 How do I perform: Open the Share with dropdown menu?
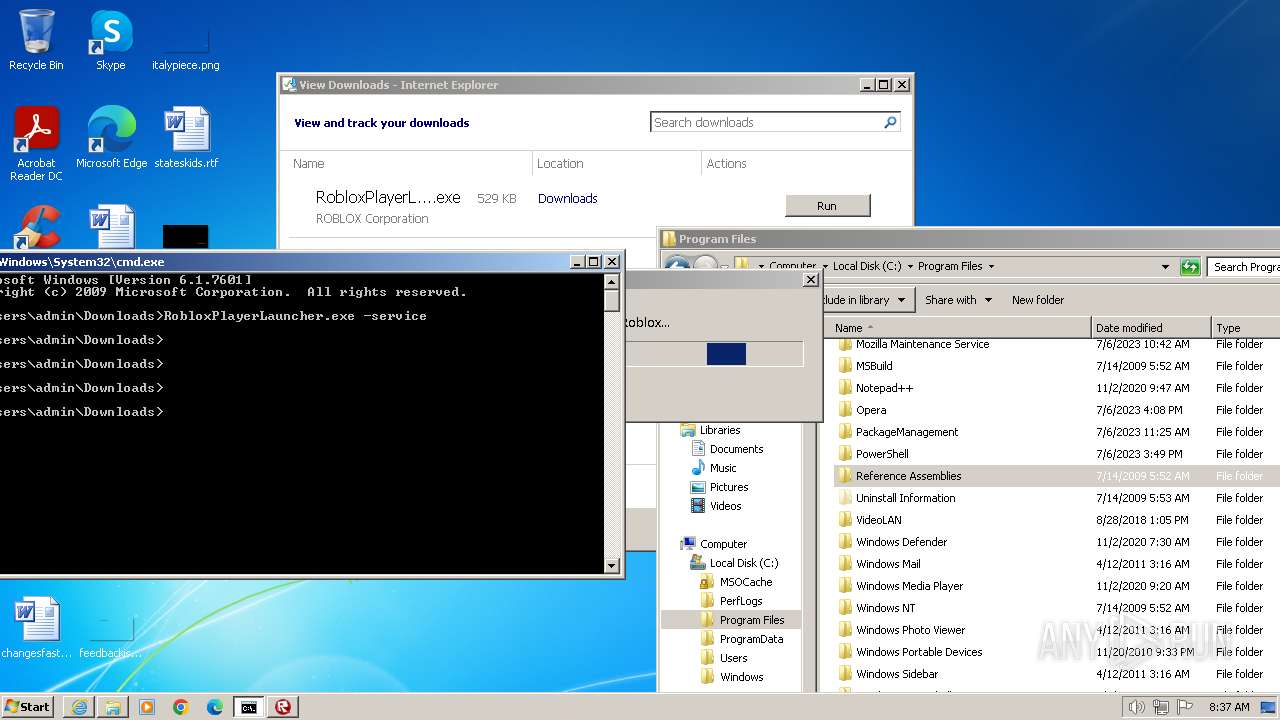(x=958, y=300)
